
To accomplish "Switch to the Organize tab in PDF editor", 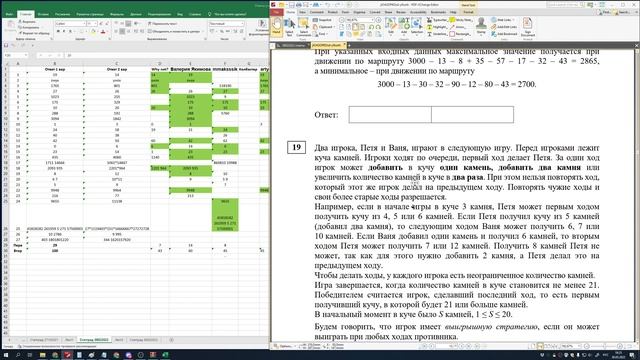I will coord(360,12).
